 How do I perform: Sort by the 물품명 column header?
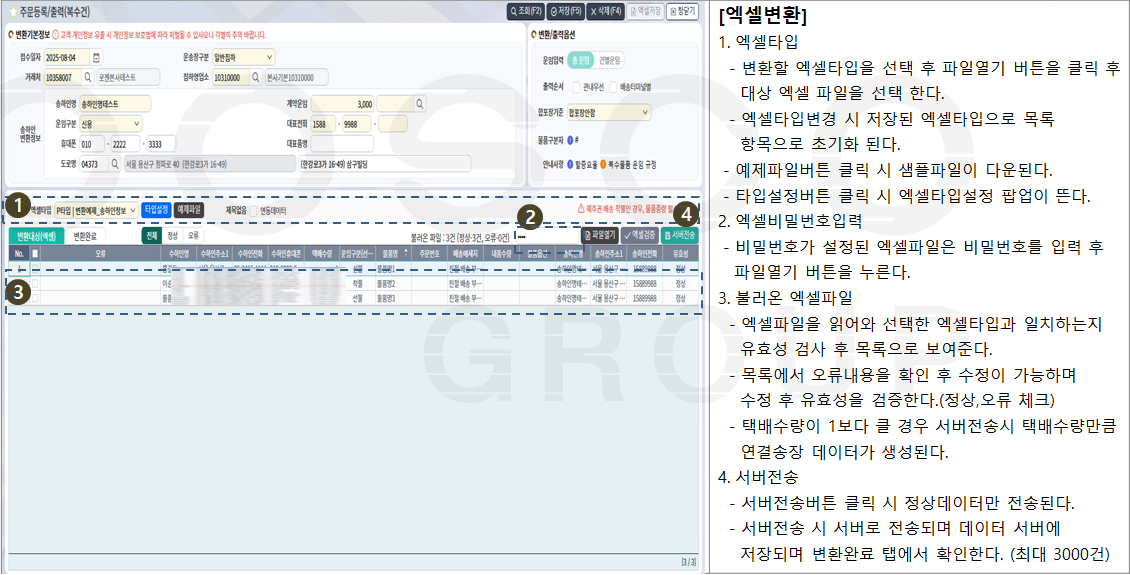coord(392,253)
